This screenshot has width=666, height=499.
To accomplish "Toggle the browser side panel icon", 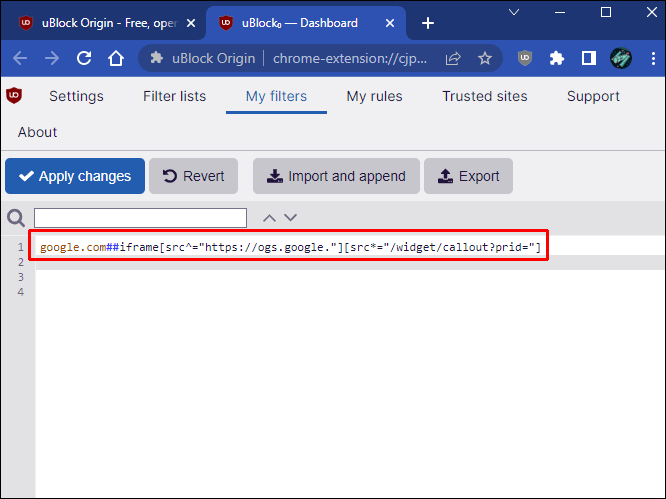I will click(589, 58).
